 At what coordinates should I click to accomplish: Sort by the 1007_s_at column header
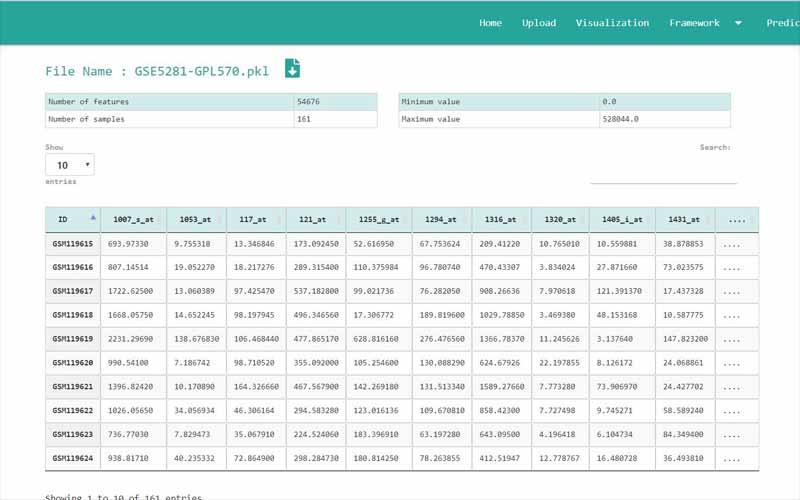point(133,220)
